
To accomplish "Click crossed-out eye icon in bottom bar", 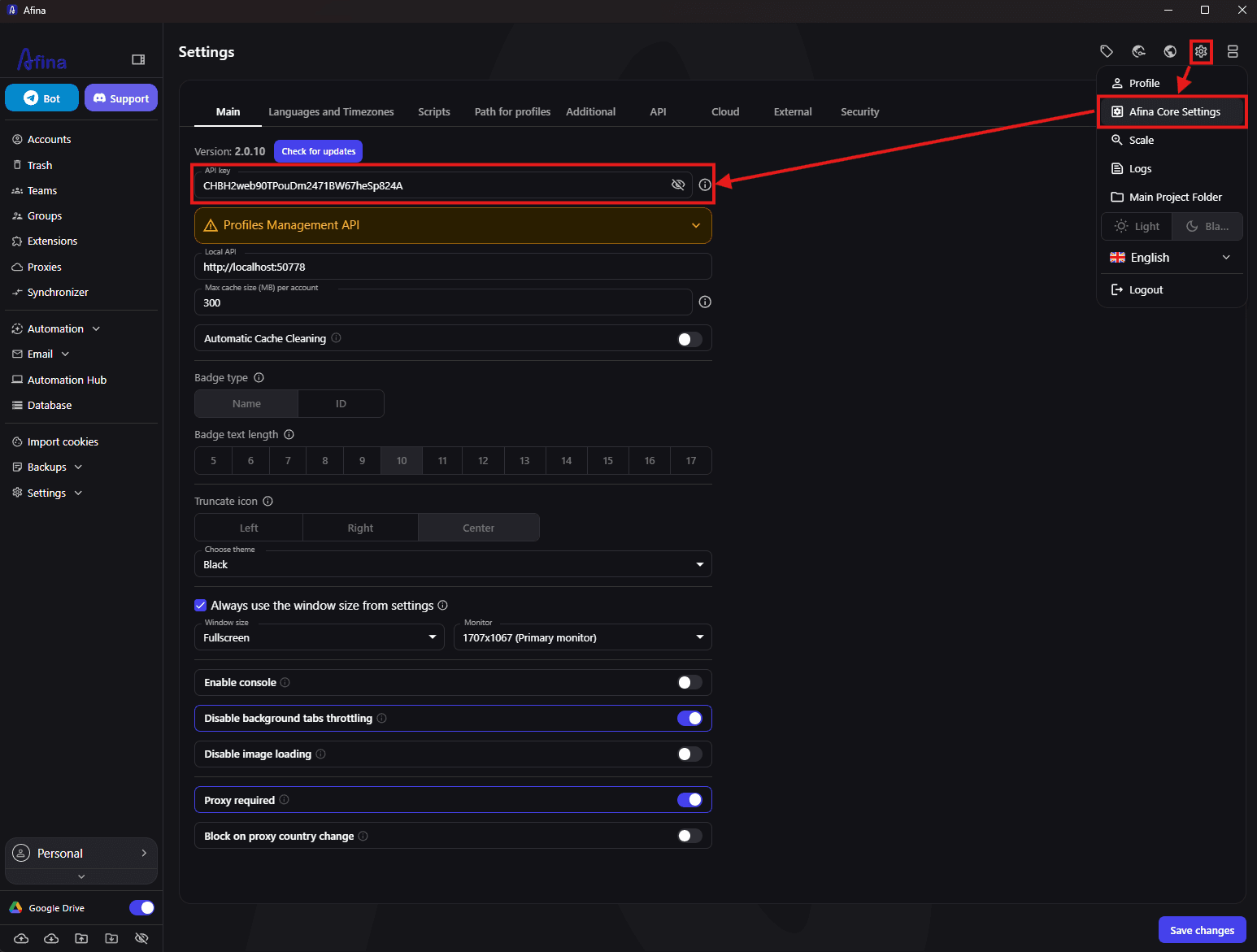I will [x=141, y=938].
